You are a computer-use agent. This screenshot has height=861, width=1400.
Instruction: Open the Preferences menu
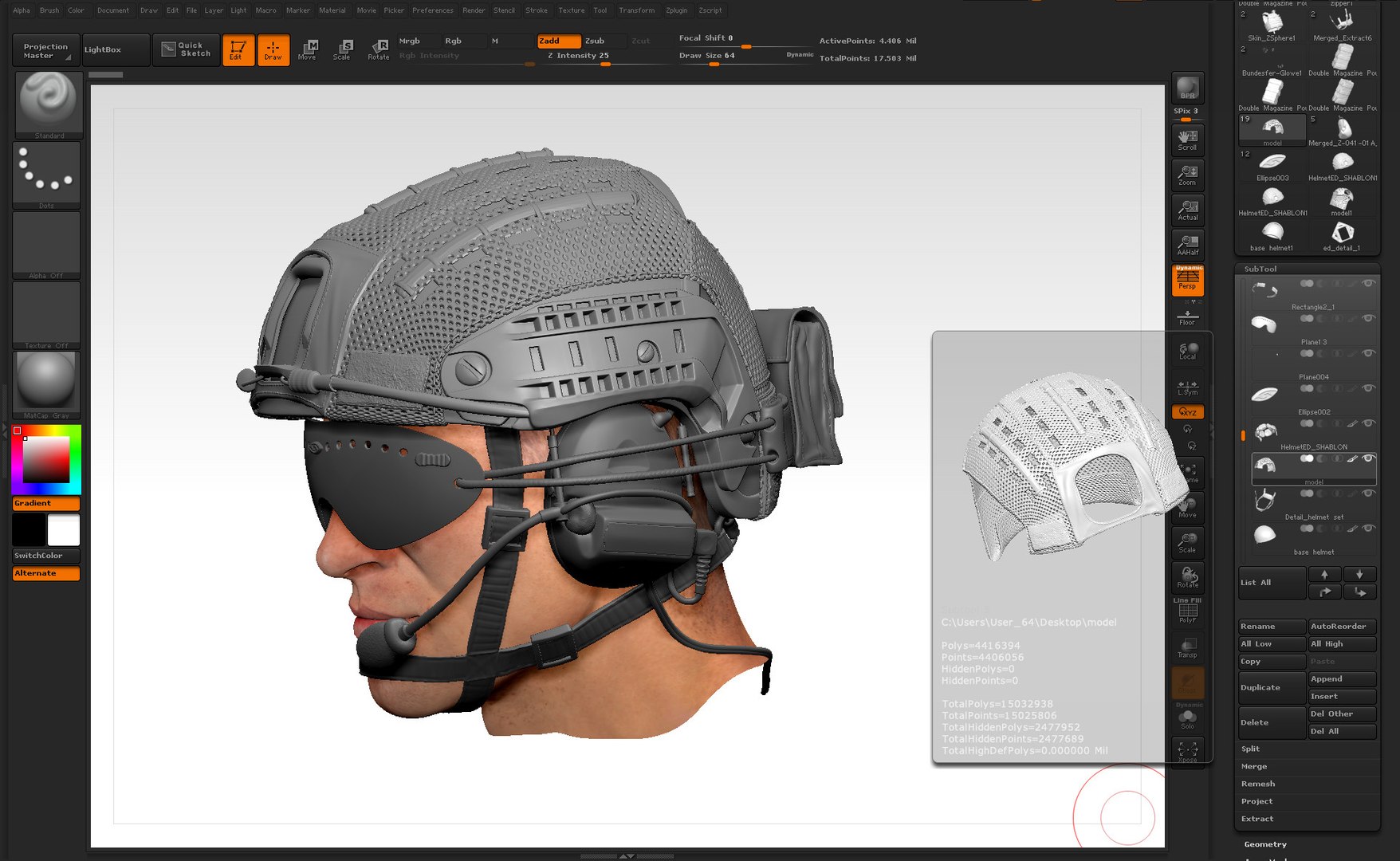point(433,10)
